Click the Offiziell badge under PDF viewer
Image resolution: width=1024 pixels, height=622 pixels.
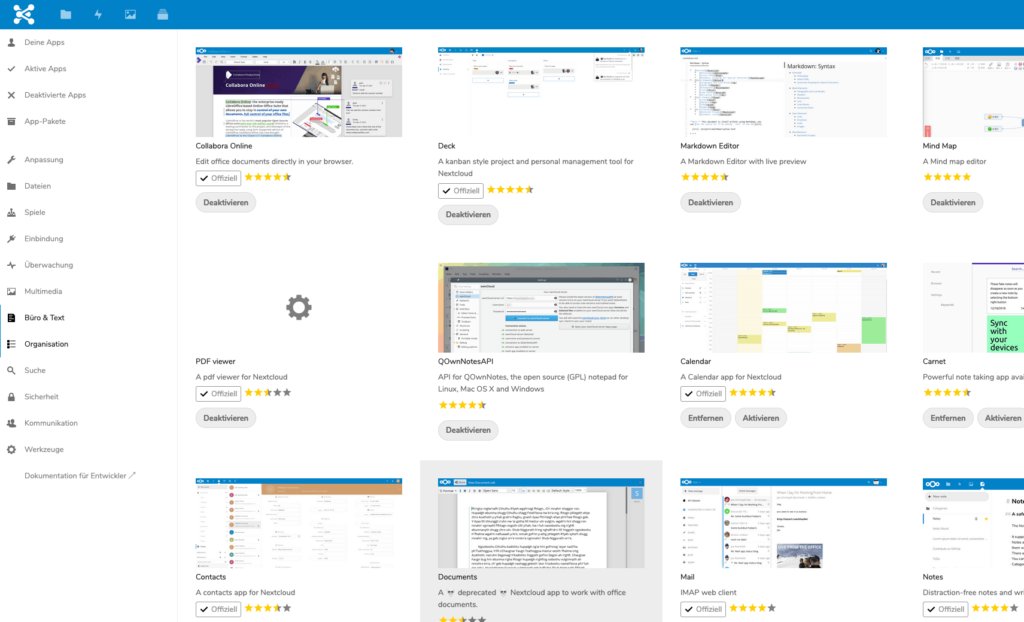coord(218,393)
